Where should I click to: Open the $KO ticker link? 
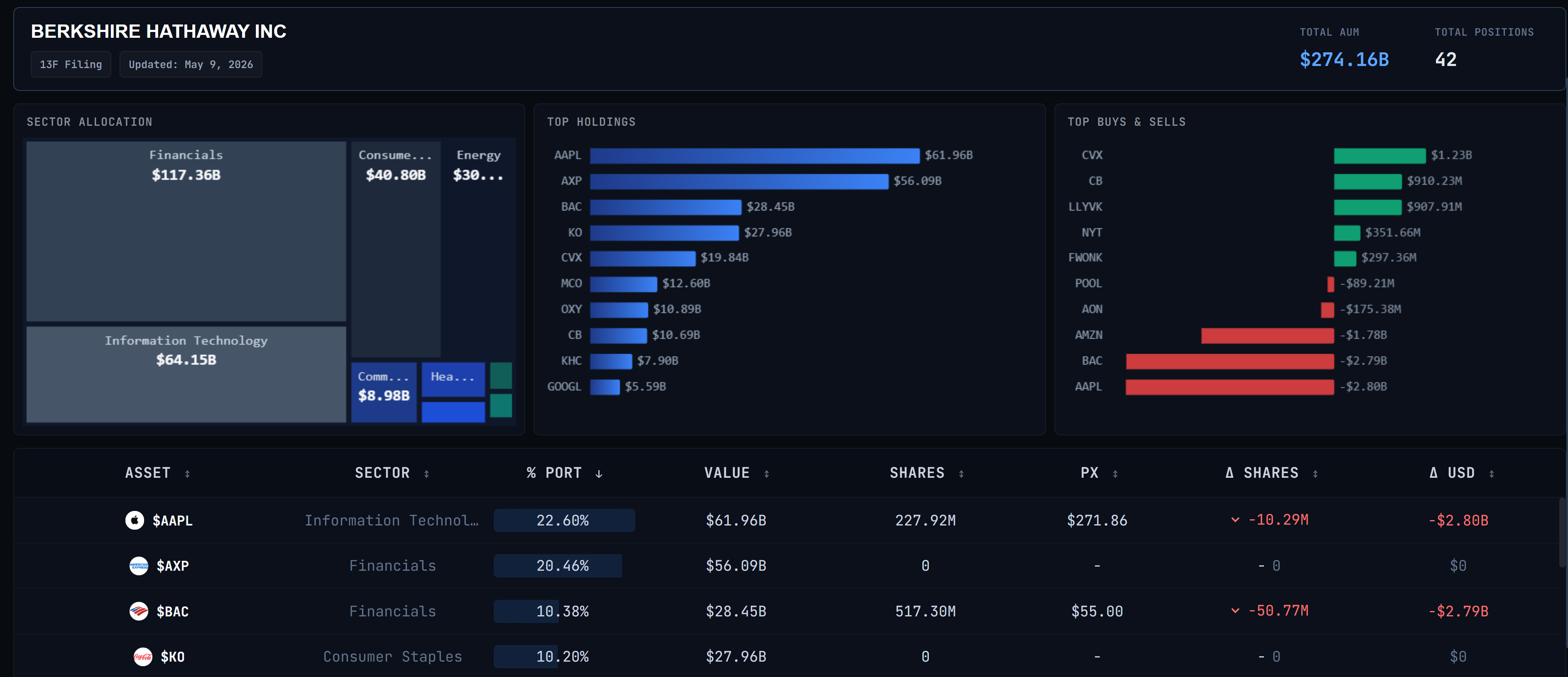coord(173,657)
